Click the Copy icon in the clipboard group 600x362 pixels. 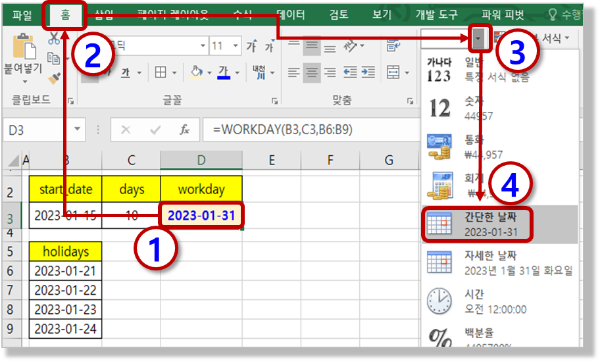click(53, 59)
